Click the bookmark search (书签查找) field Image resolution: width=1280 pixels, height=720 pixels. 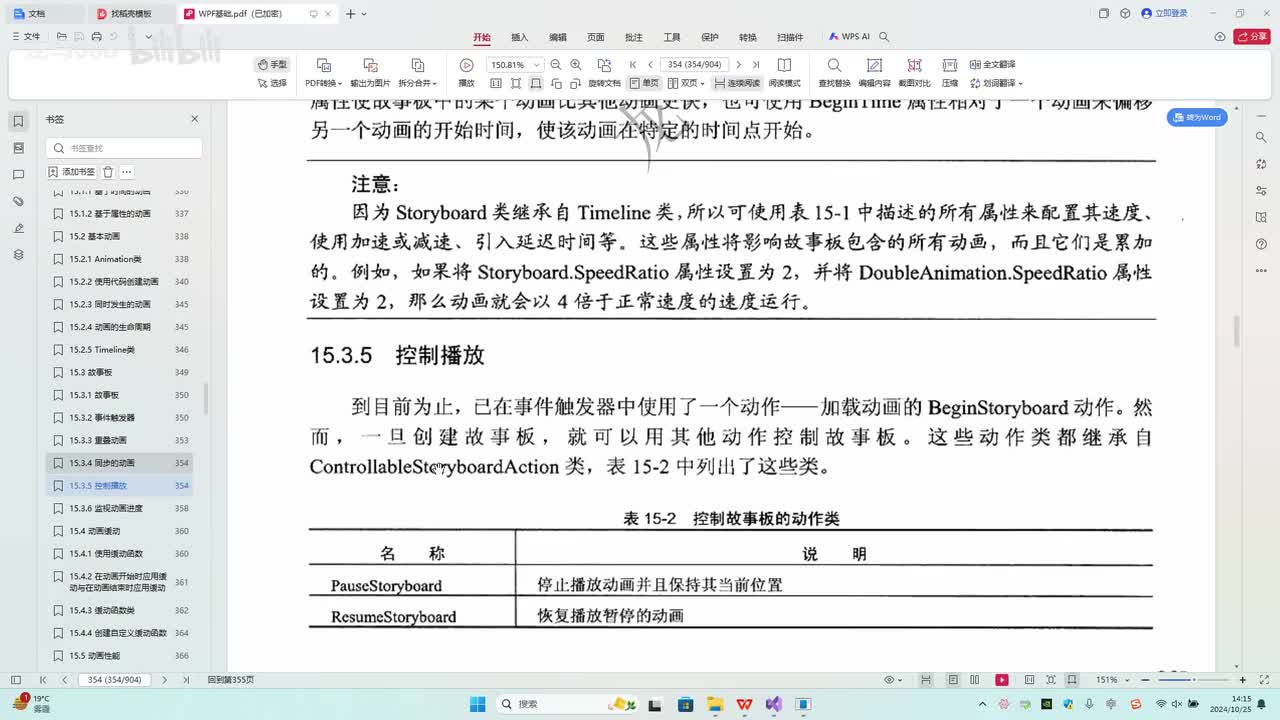click(124, 148)
